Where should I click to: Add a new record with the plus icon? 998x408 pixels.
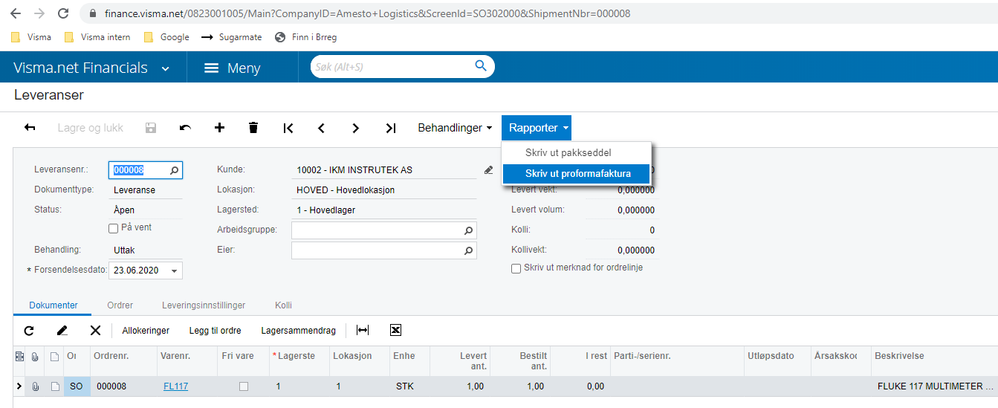[x=220, y=128]
